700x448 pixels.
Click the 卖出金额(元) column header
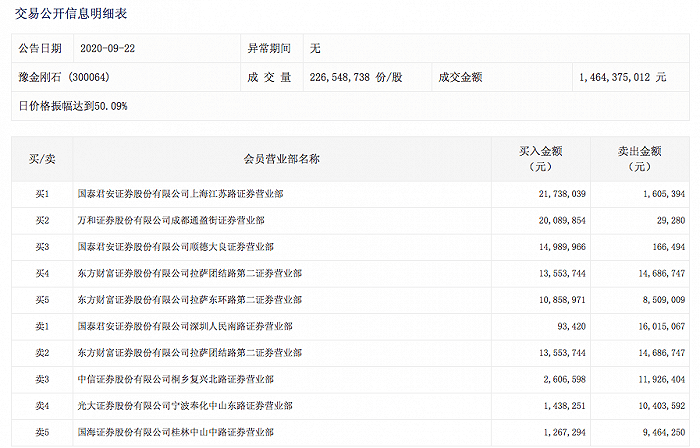coord(640,159)
